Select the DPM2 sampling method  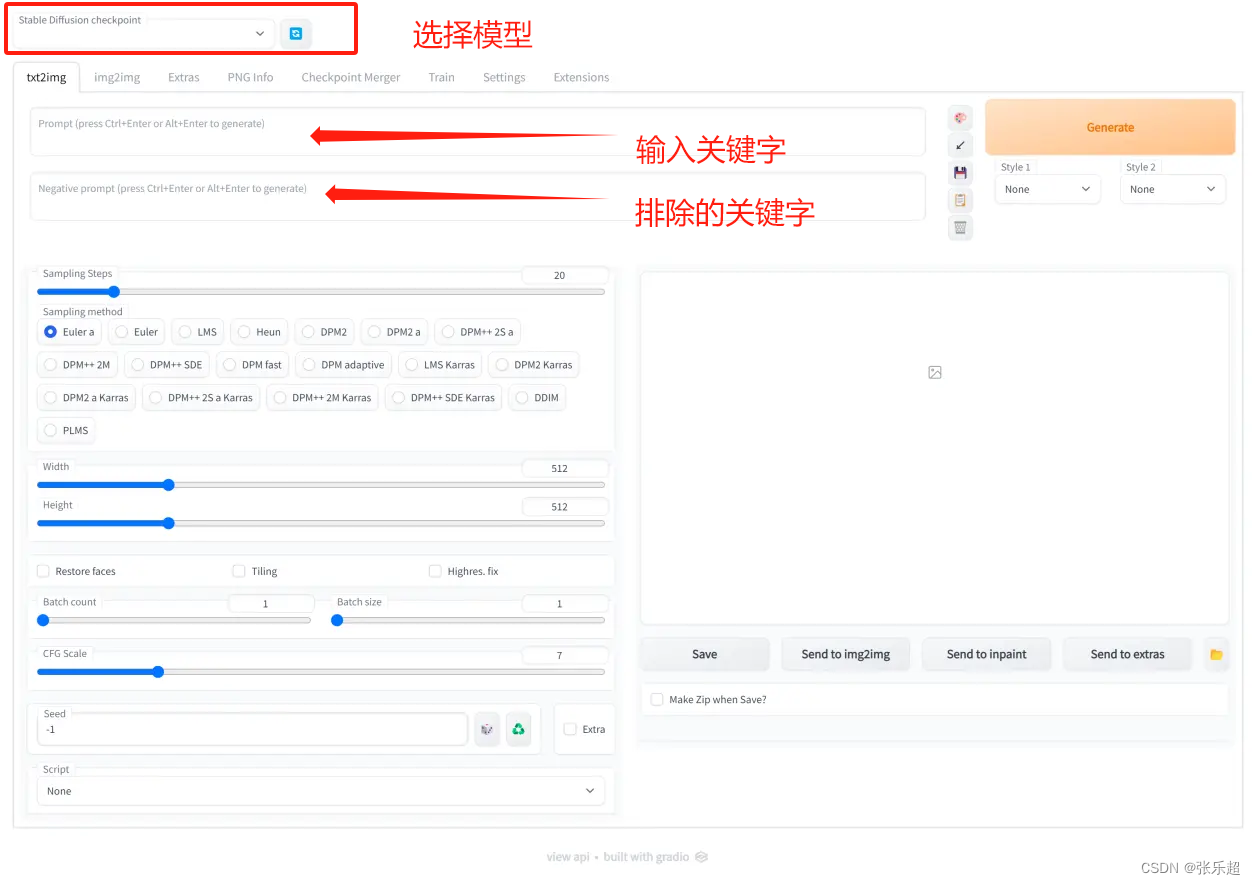click(x=324, y=332)
